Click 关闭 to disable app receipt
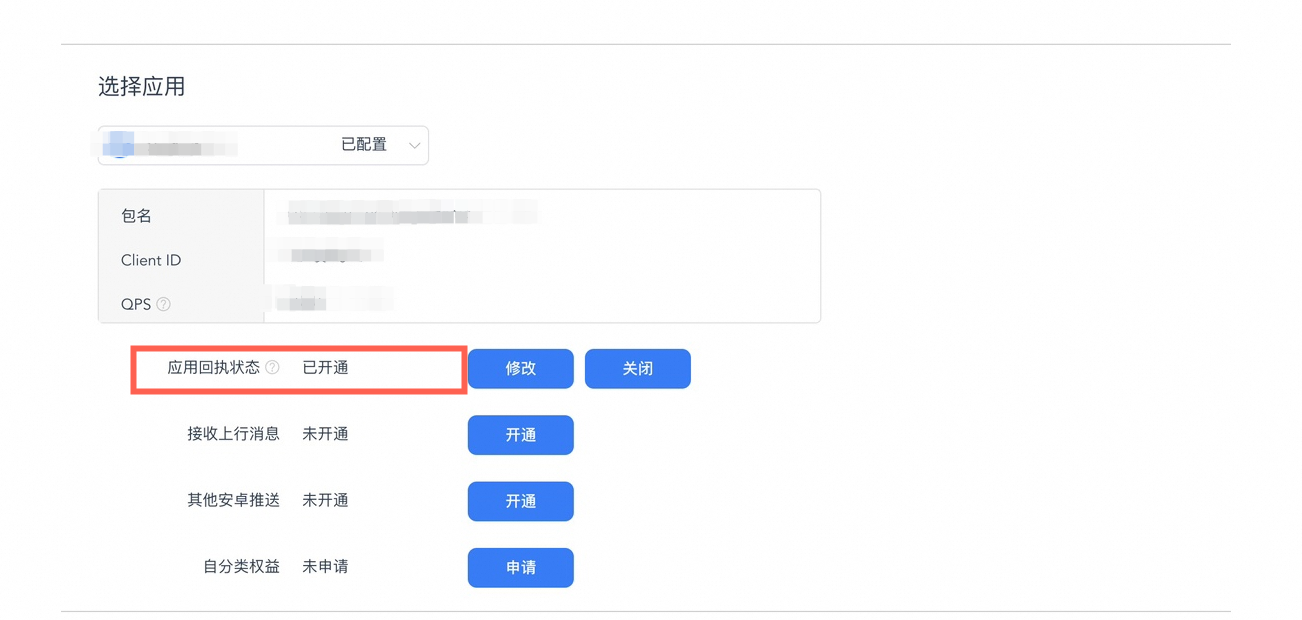Image resolution: width=1302 pixels, height=620 pixels. pyautogui.click(x=637, y=369)
